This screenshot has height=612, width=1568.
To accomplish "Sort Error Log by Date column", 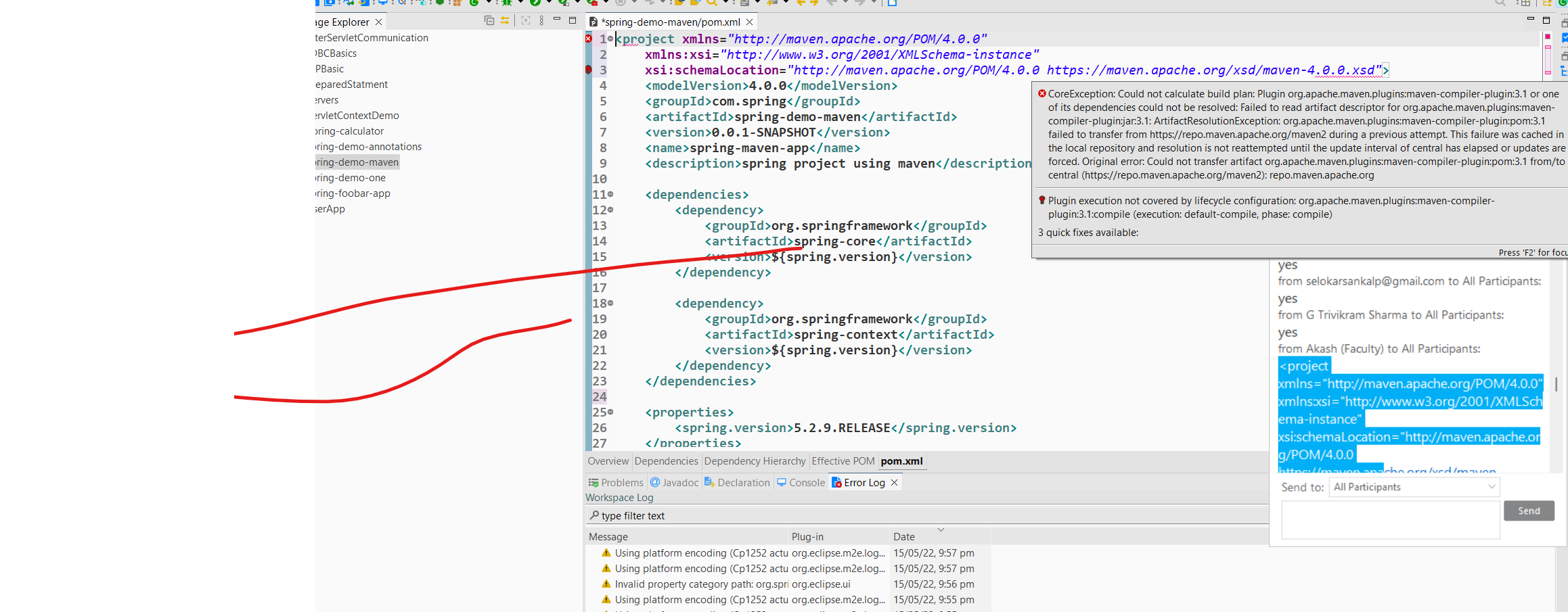I will [x=941, y=537].
